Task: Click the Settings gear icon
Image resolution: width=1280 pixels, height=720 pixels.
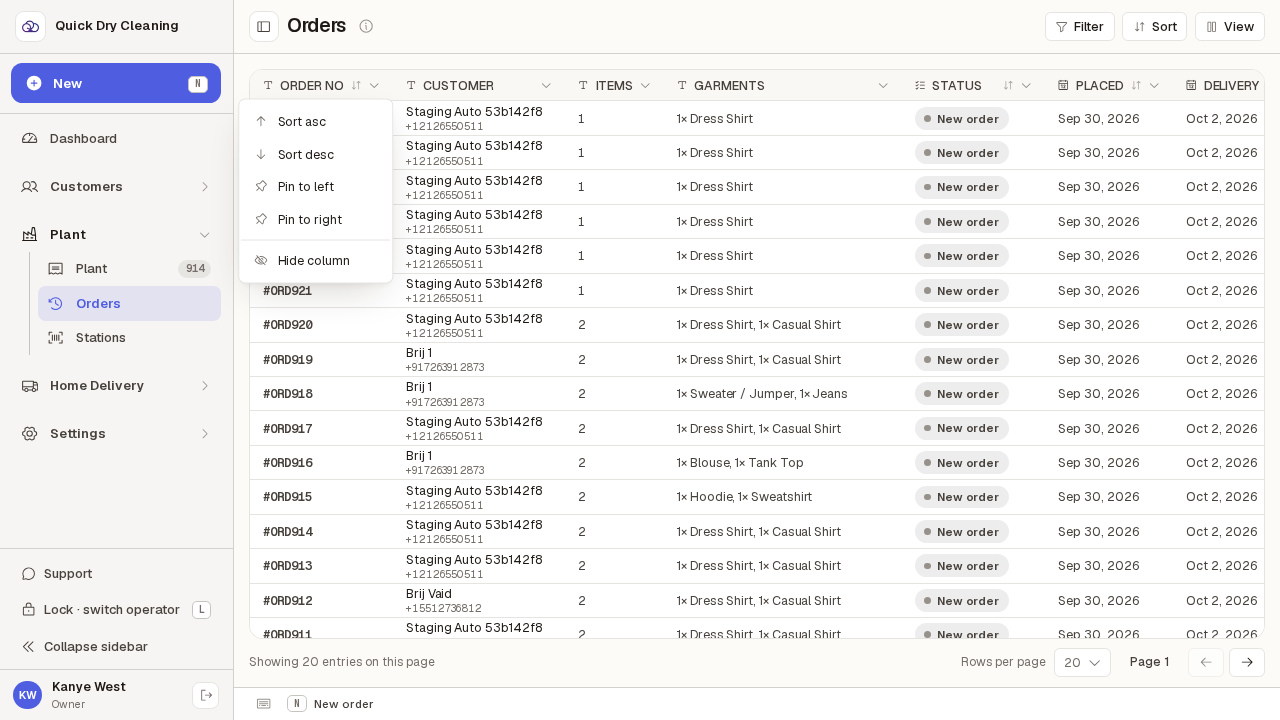Action: (x=30, y=434)
